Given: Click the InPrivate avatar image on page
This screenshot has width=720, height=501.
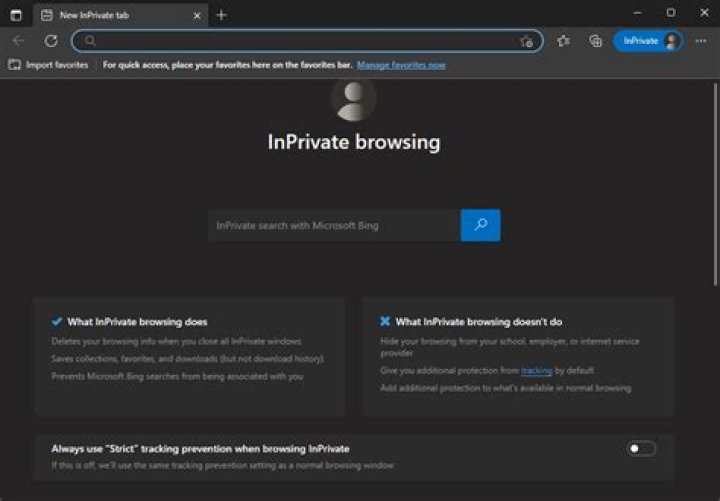Looking at the screenshot, I should pos(354,99).
